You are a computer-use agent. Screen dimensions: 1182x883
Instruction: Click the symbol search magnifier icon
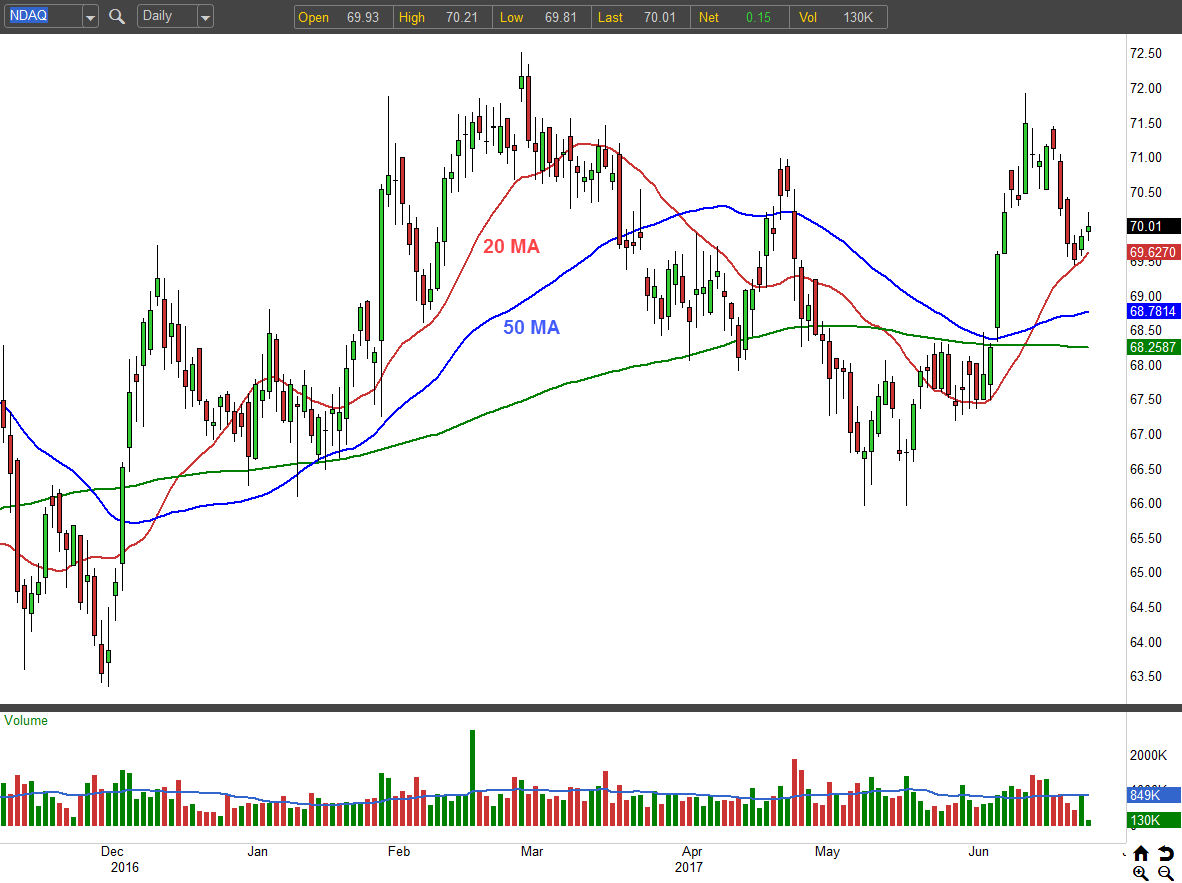click(x=117, y=16)
